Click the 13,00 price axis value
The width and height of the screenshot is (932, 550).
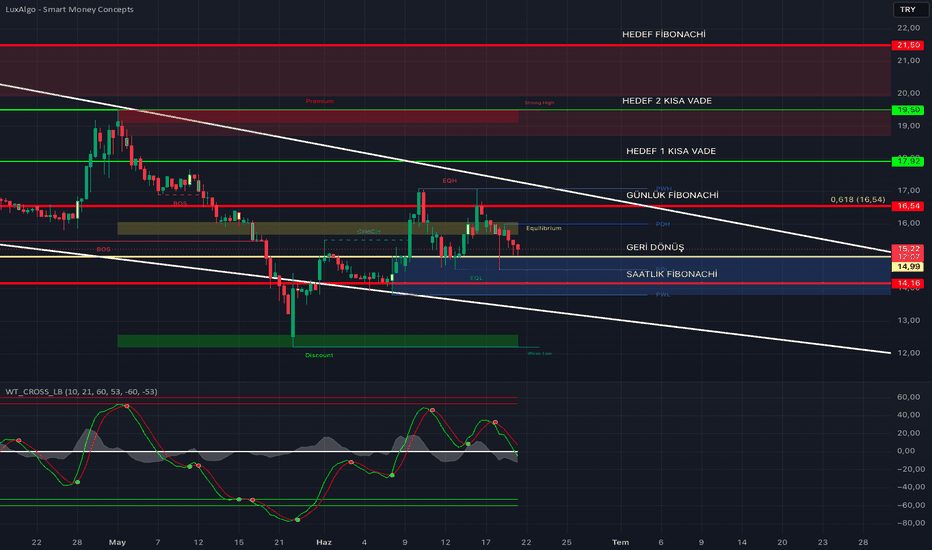pos(909,320)
